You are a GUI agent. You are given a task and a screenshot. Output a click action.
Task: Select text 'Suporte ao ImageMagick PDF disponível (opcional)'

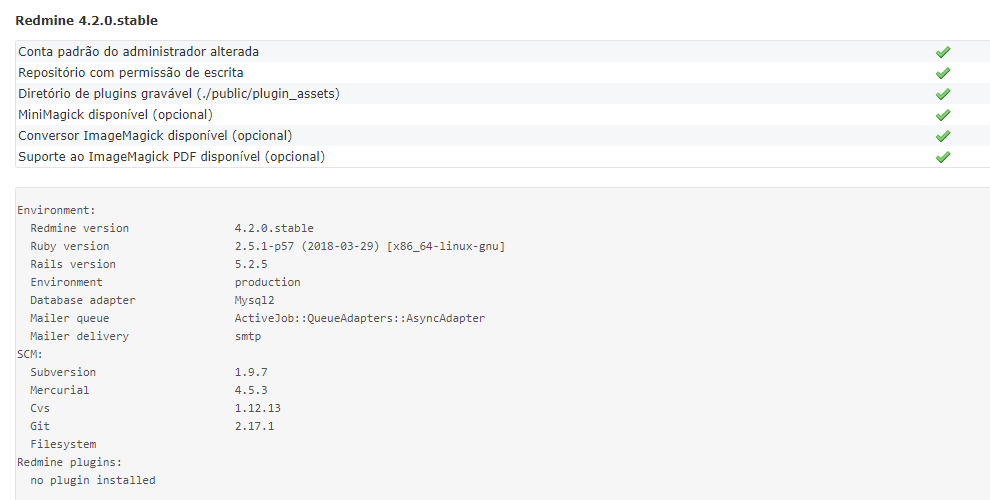[172, 157]
